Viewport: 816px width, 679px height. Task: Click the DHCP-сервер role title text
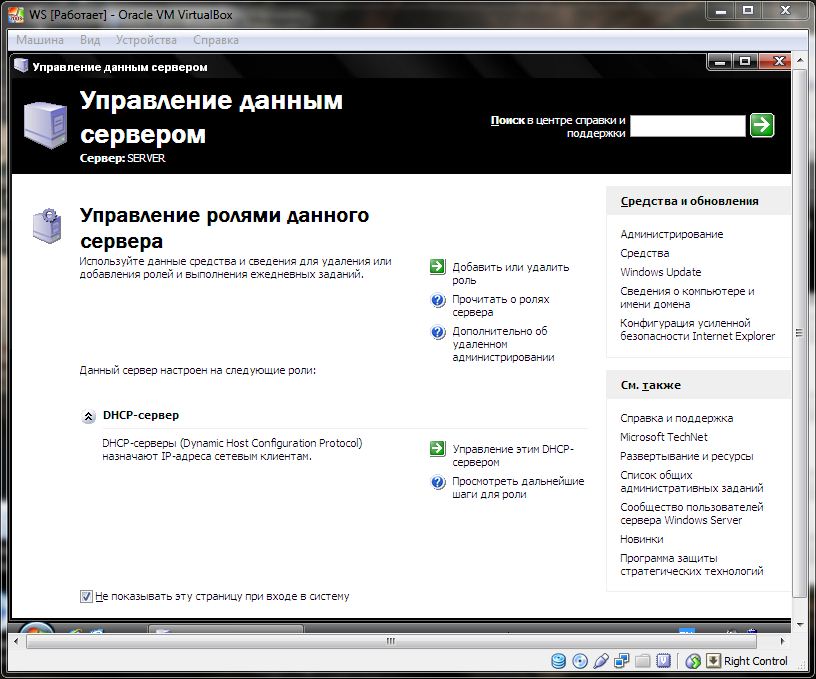[x=141, y=415]
